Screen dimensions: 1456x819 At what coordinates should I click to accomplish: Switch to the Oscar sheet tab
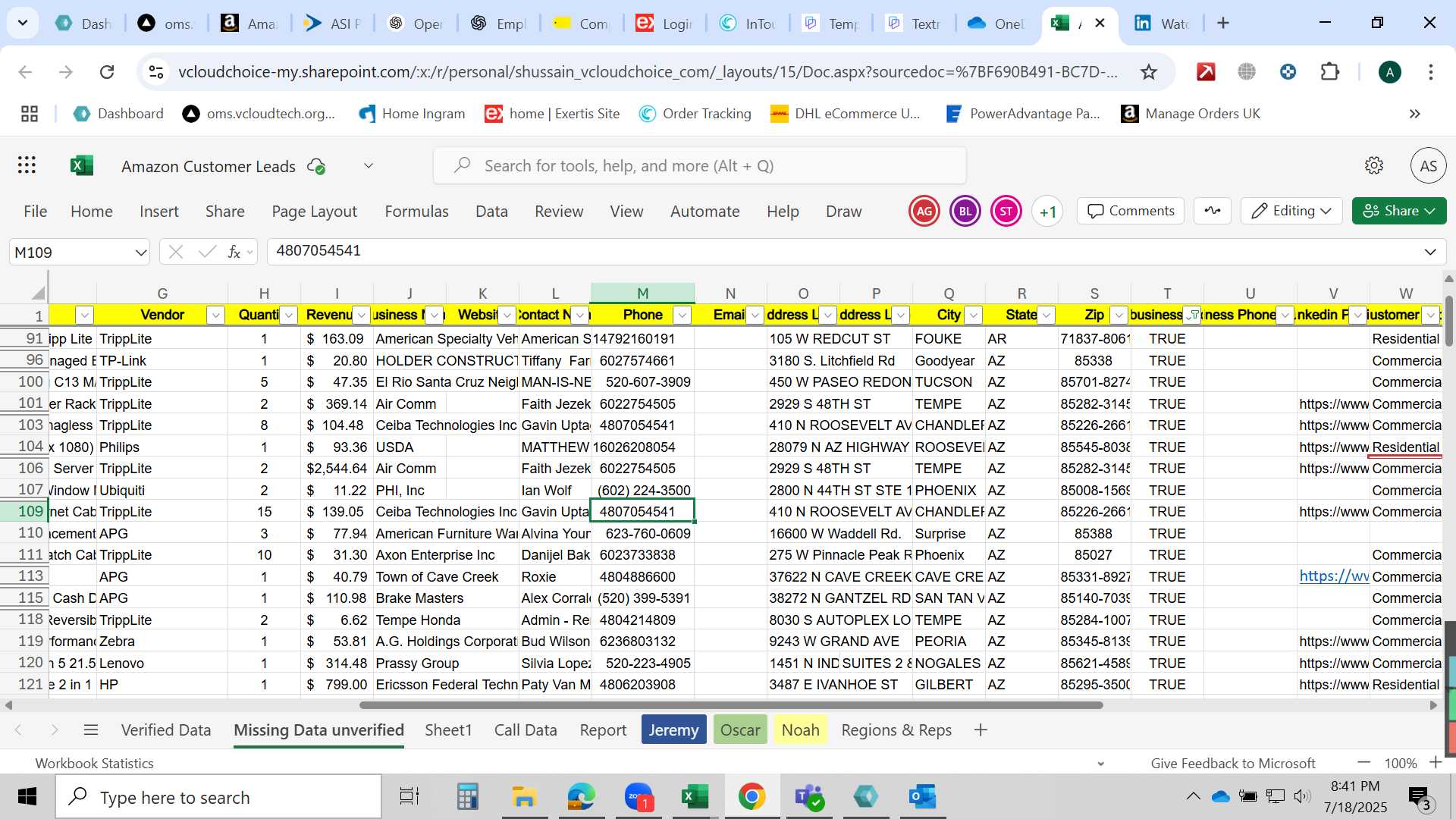pos(740,730)
